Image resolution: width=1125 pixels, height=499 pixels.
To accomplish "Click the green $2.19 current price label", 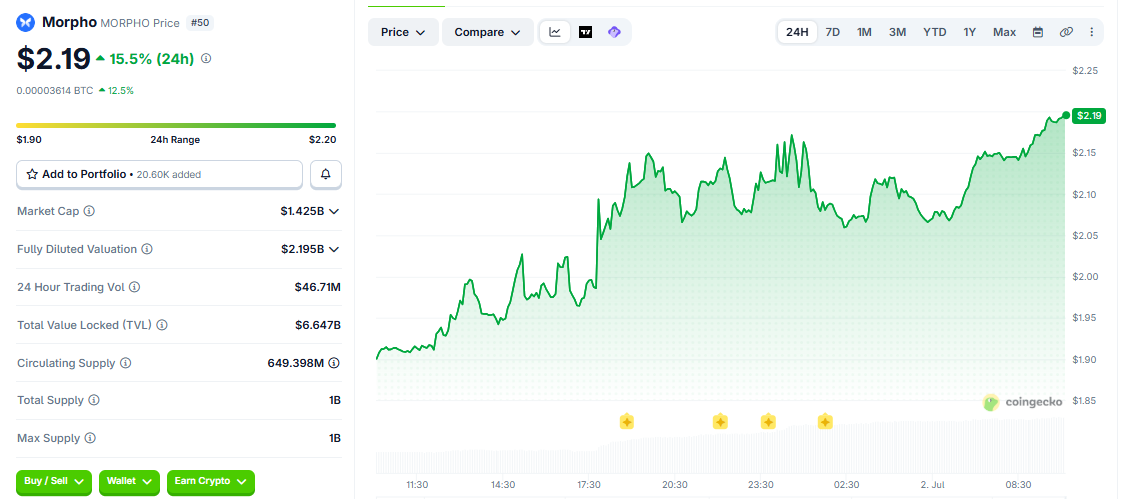I will [1088, 116].
